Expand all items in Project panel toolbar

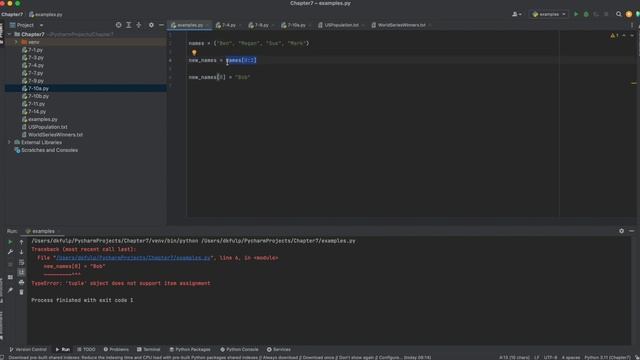pos(129,25)
